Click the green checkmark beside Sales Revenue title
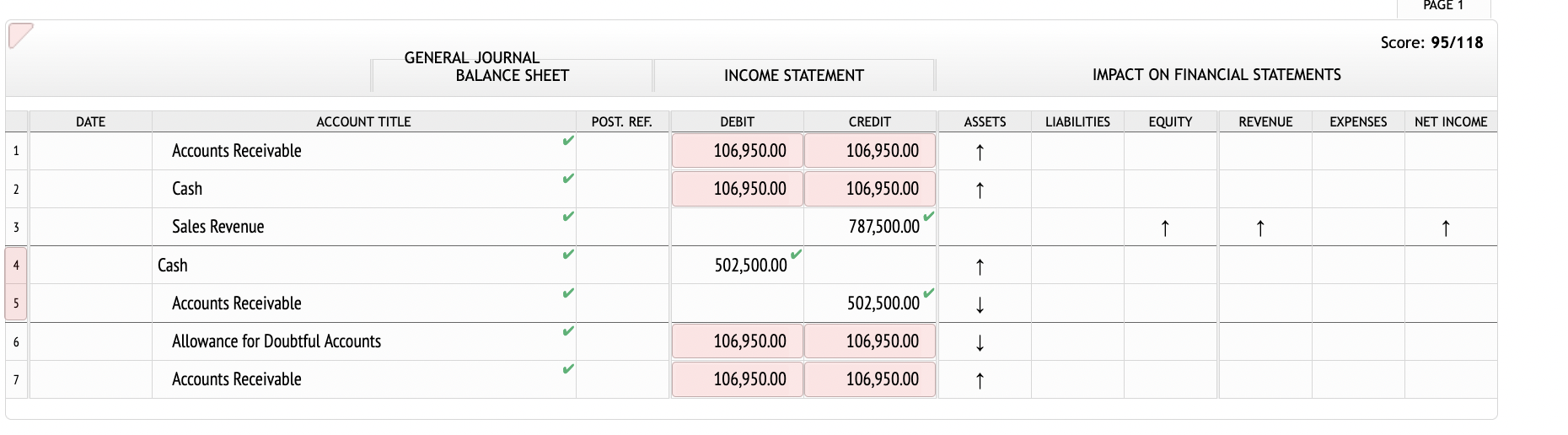The image size is (1568, 435). [568, 217]
